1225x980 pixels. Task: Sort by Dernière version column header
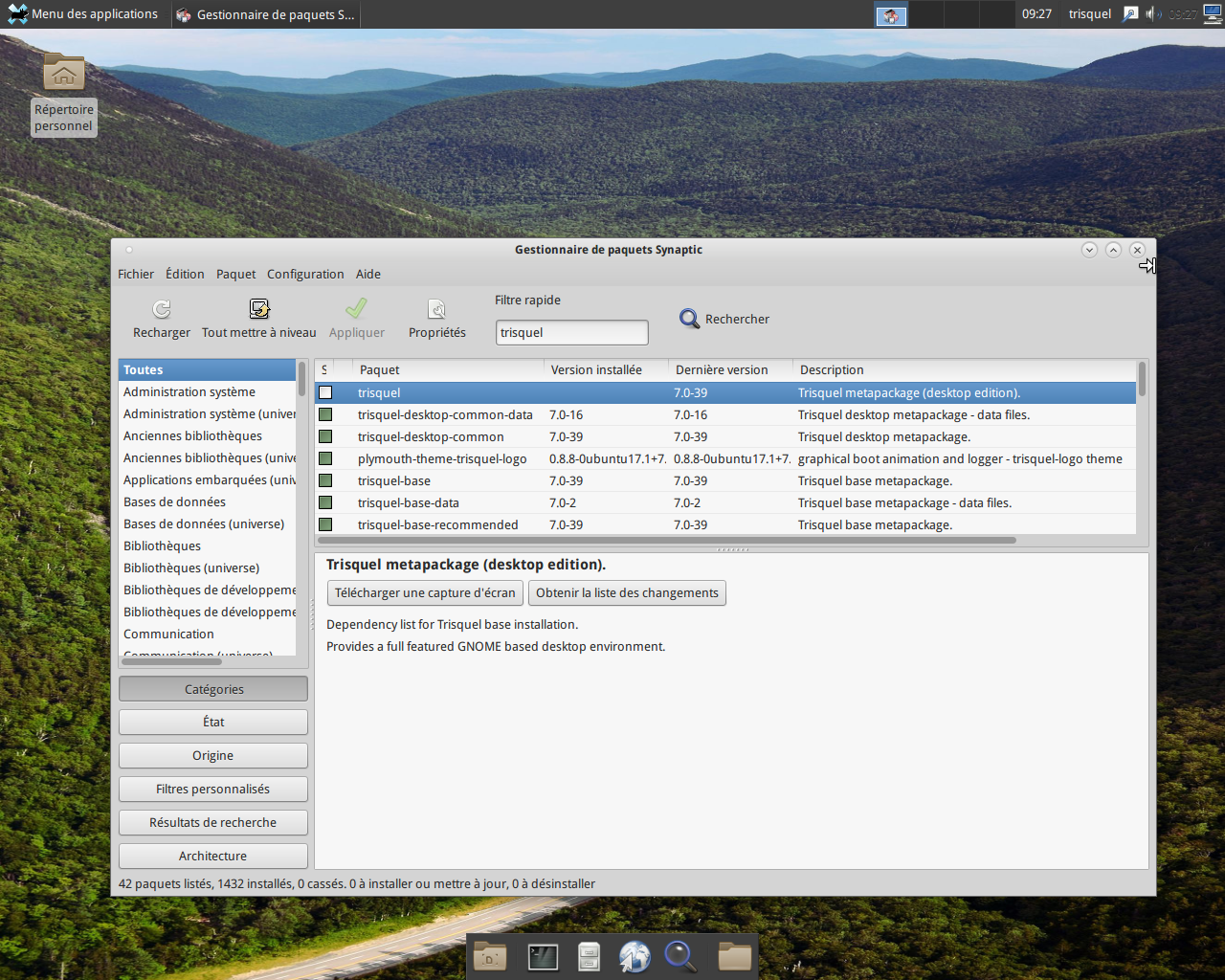[731, 369]
